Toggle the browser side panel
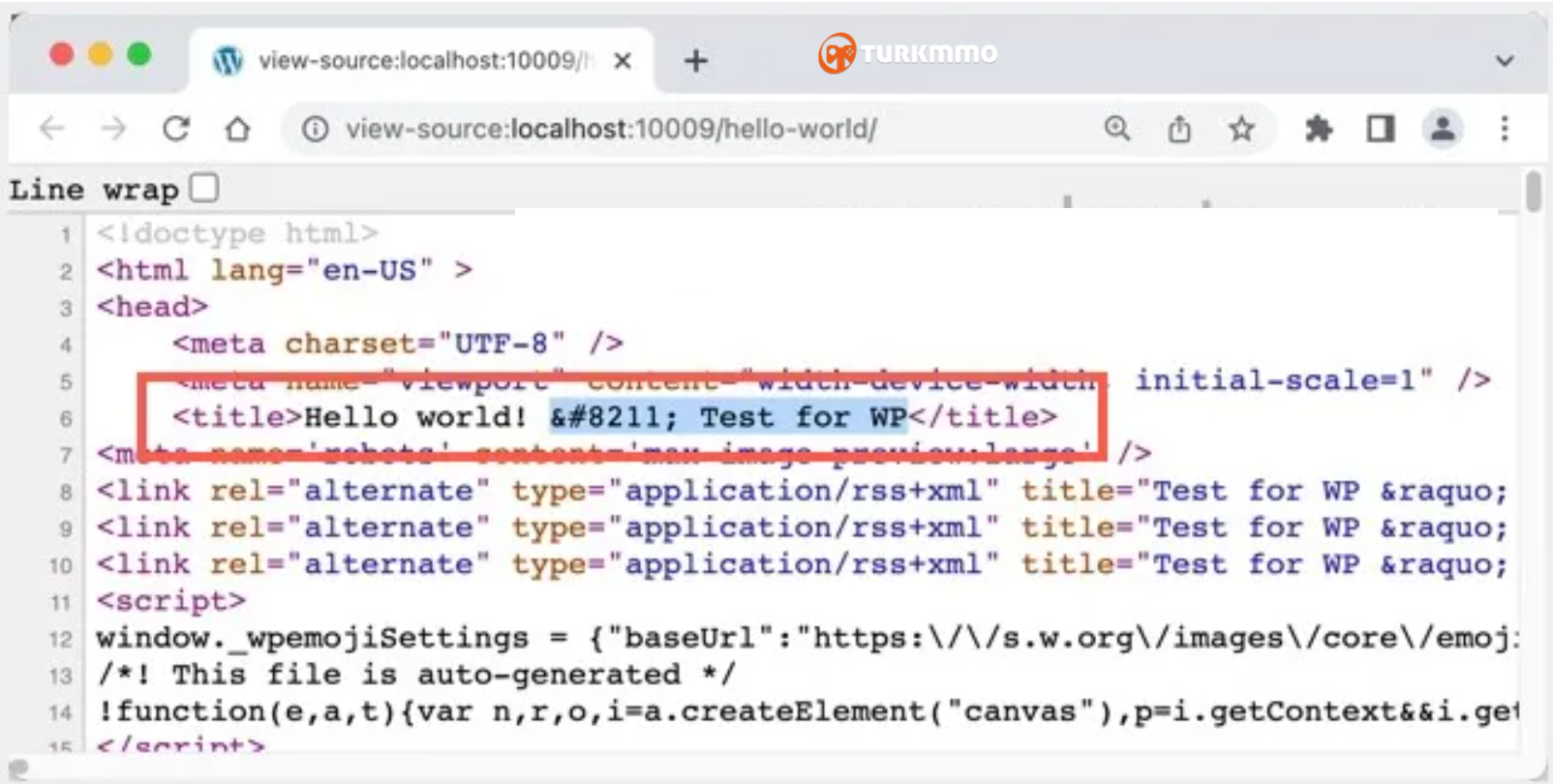 [1381, 129]
